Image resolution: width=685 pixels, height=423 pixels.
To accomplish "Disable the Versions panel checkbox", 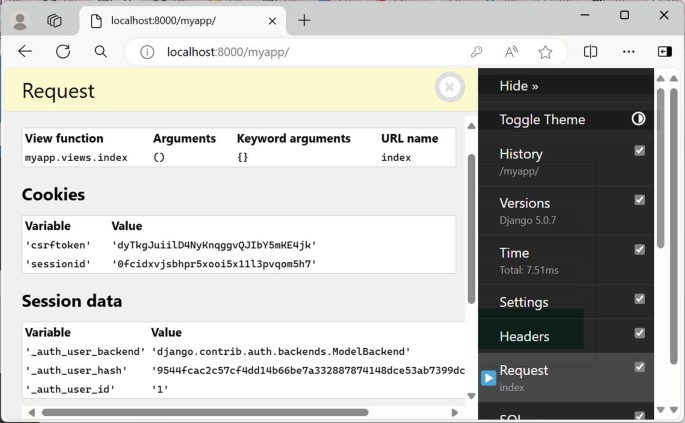I will pyautogui.click(x=640, y=200).
